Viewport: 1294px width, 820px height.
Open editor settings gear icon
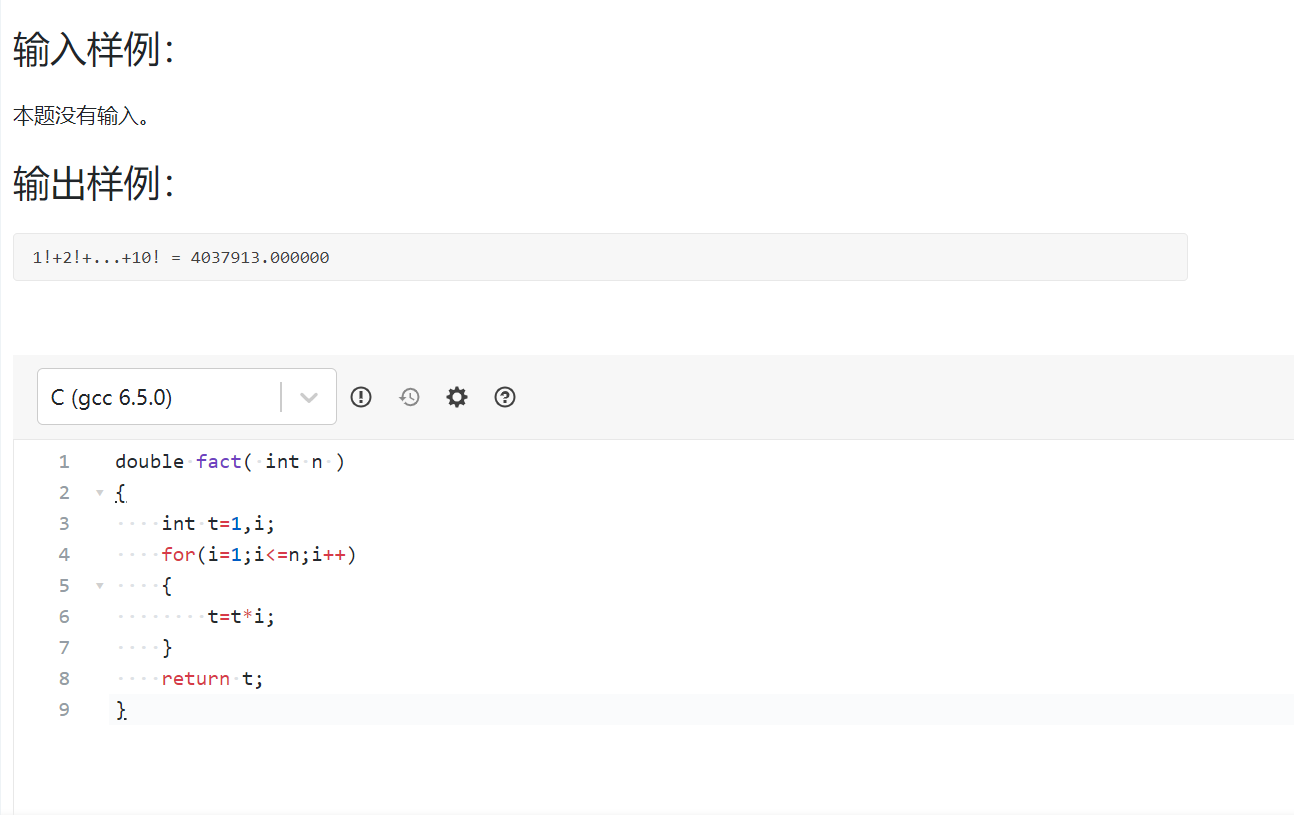tap(457, 397)
